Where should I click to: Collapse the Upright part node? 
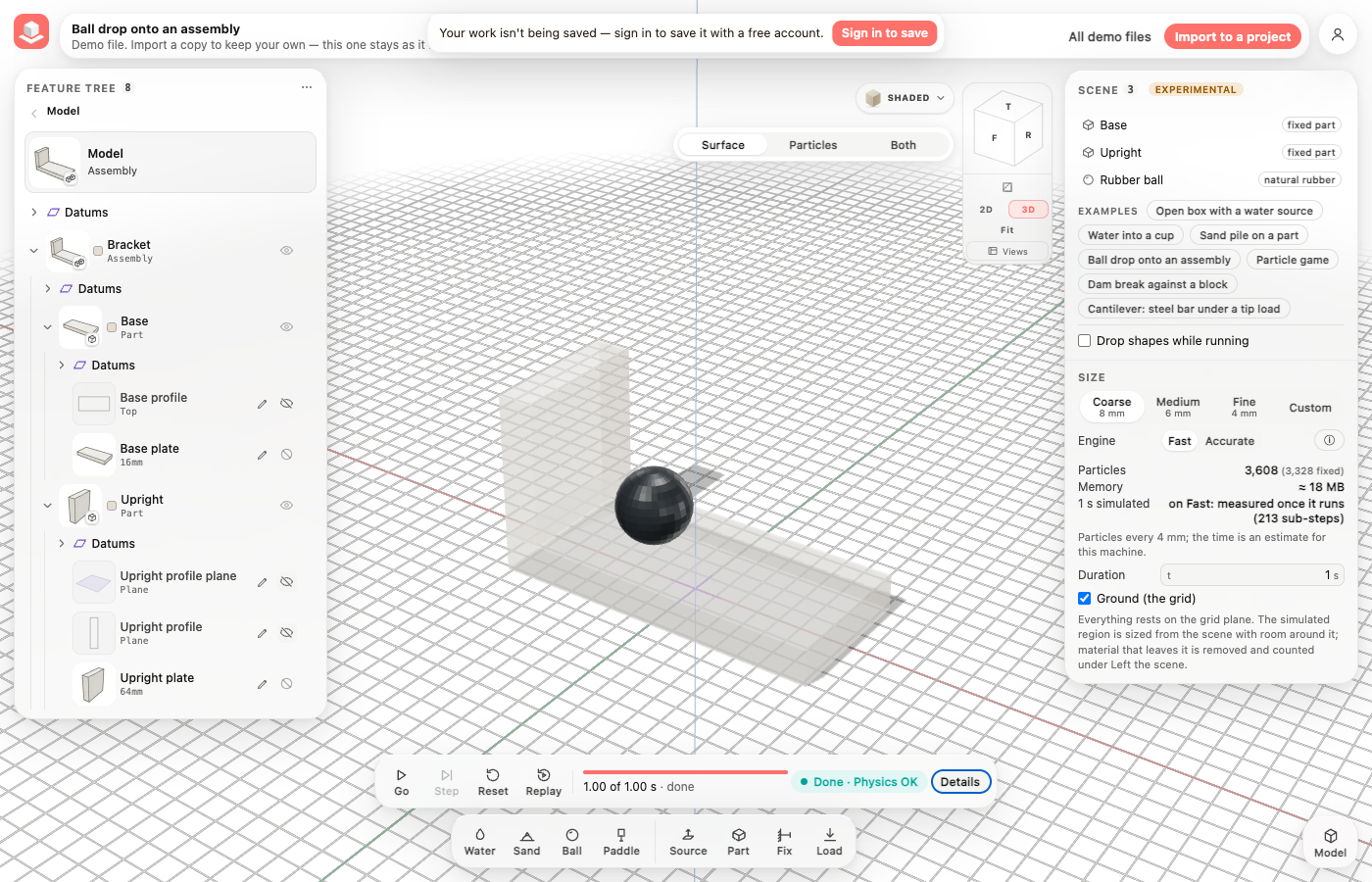pos(48,506)
